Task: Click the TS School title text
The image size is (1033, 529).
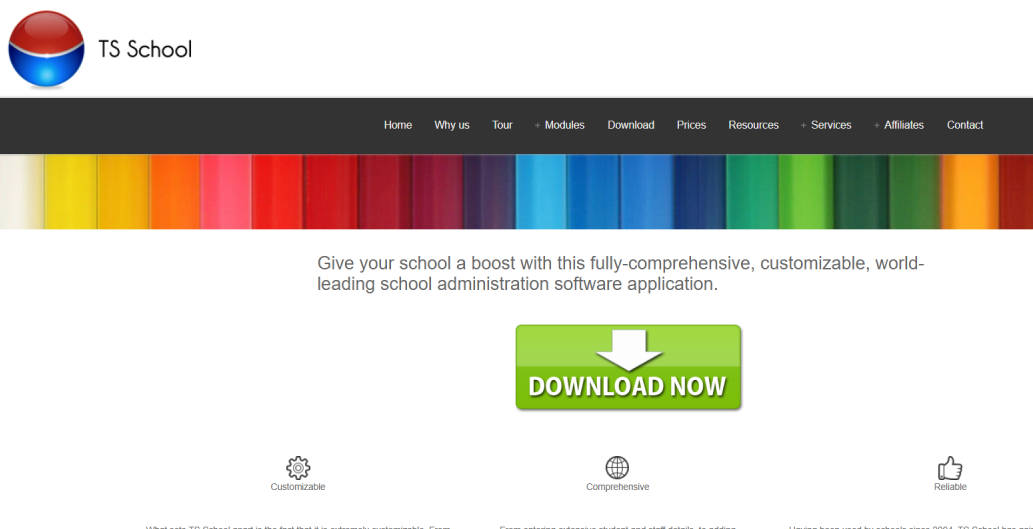Action: coord(145,49)
